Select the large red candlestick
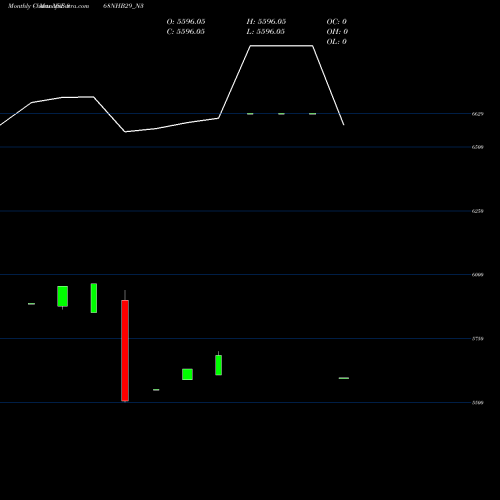The image size is (500, 500). click(125, 350)
